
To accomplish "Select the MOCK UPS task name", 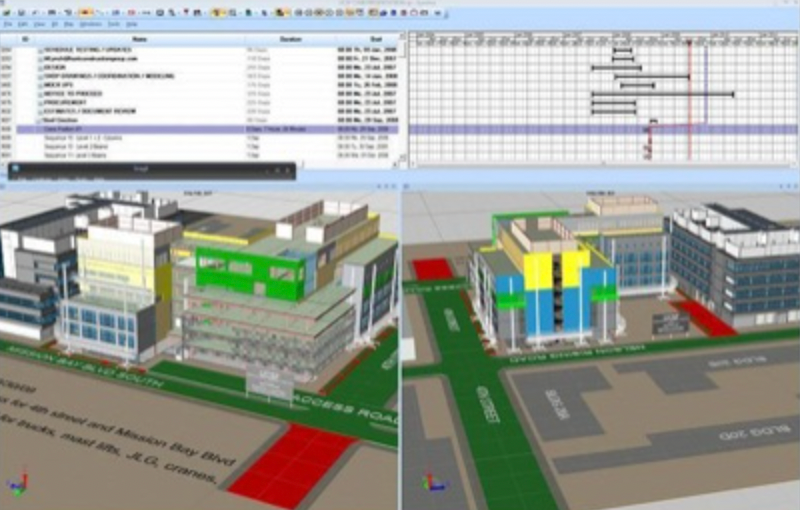I will [x=58, y=85].
